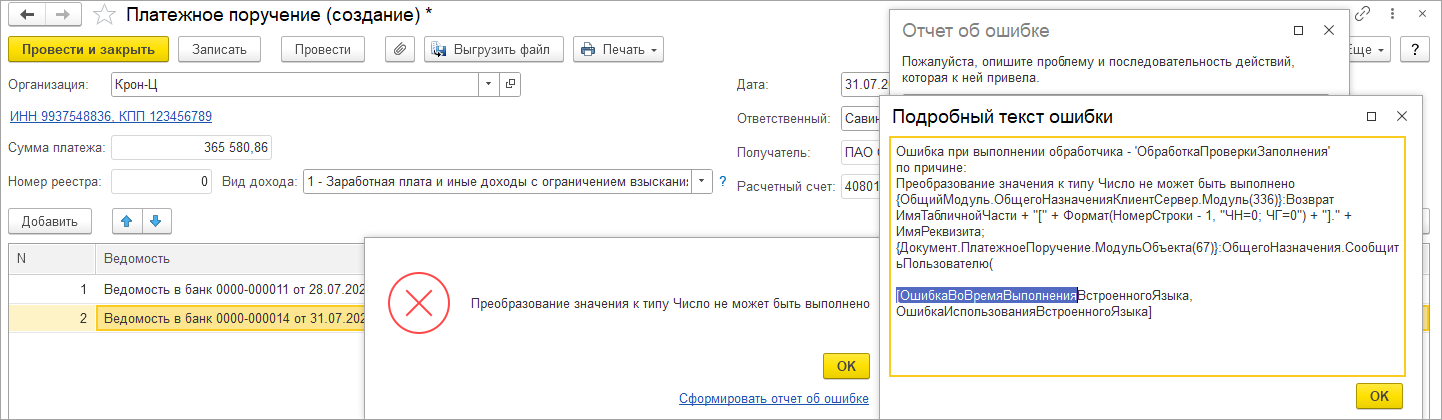Screen dimensions: 1442x420
Task: Open the three-dot window menu
Action: click(x=1392, y=14)
